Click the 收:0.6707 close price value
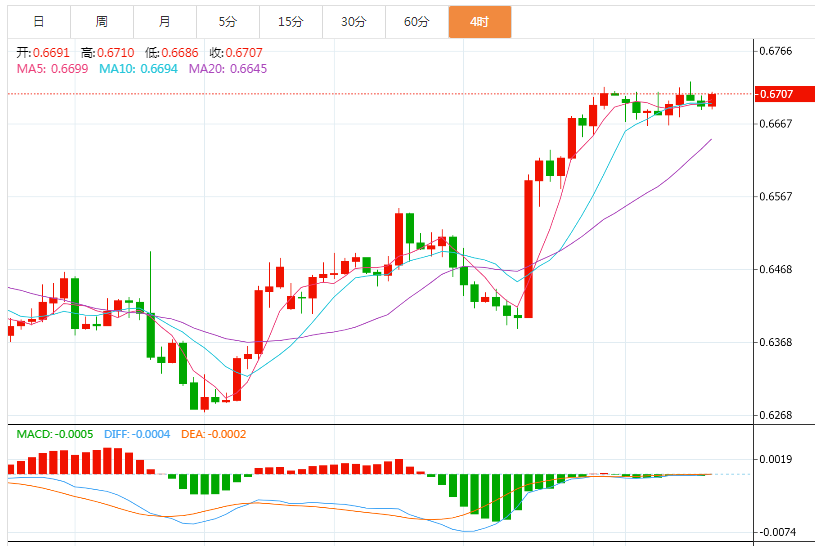815x546 pixels. tap(236, 53)
